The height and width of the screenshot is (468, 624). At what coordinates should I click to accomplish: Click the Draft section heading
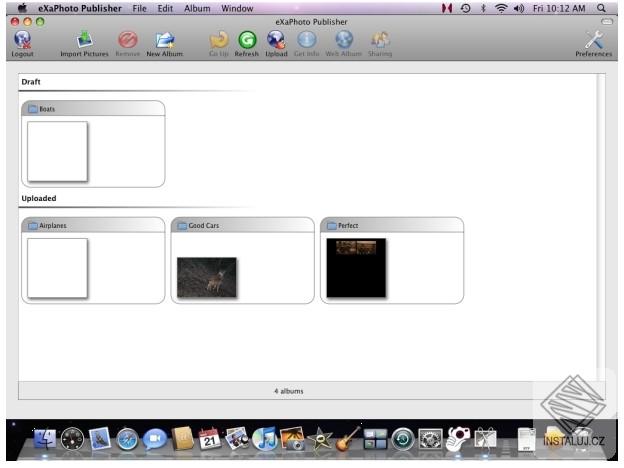(31, 82)
